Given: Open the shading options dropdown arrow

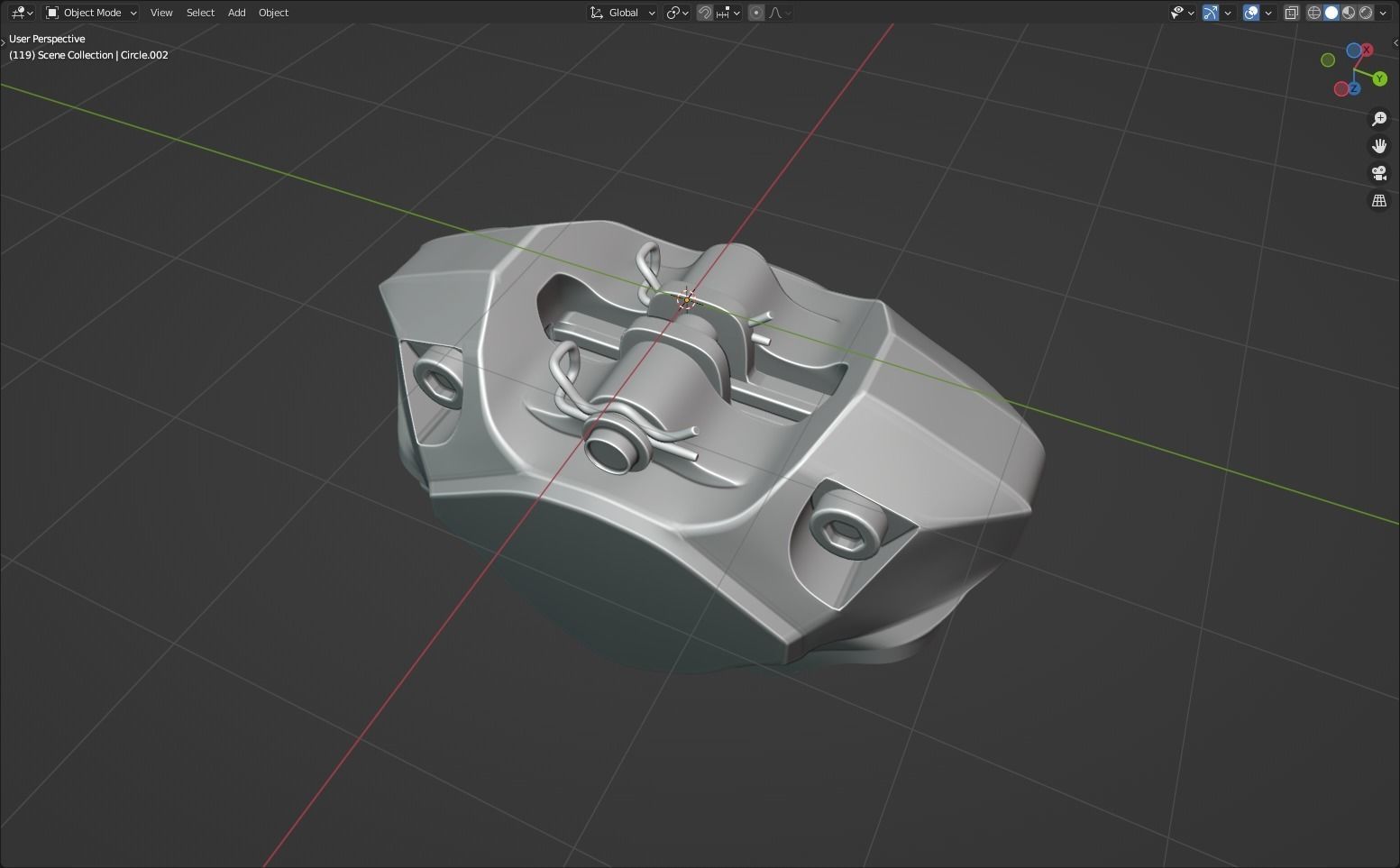Looking at the screenshot, I should 1383,13.
